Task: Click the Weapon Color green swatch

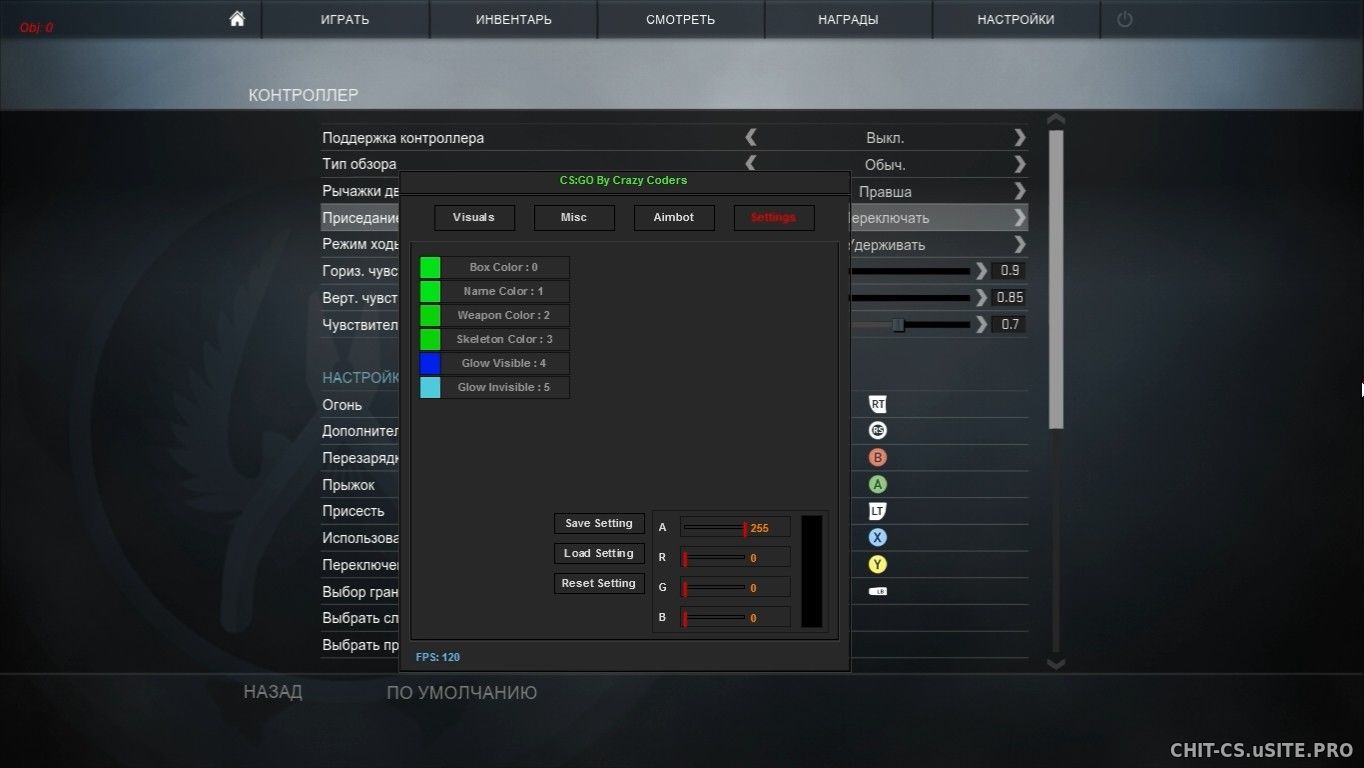Action: pos(430,315)
